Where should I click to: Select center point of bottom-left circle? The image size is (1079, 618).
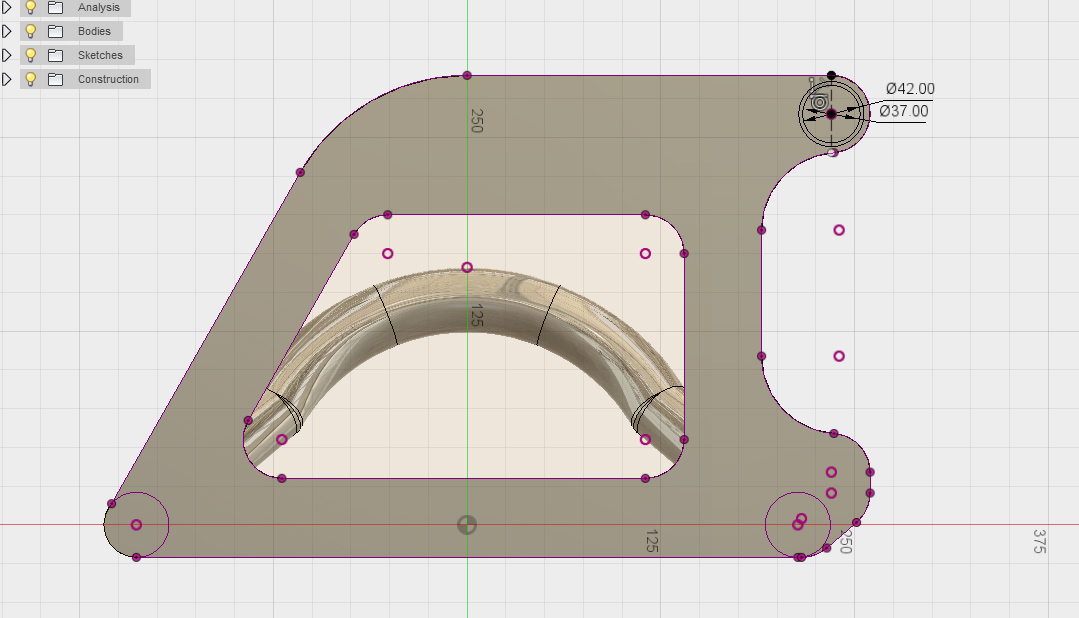(136, 525)
